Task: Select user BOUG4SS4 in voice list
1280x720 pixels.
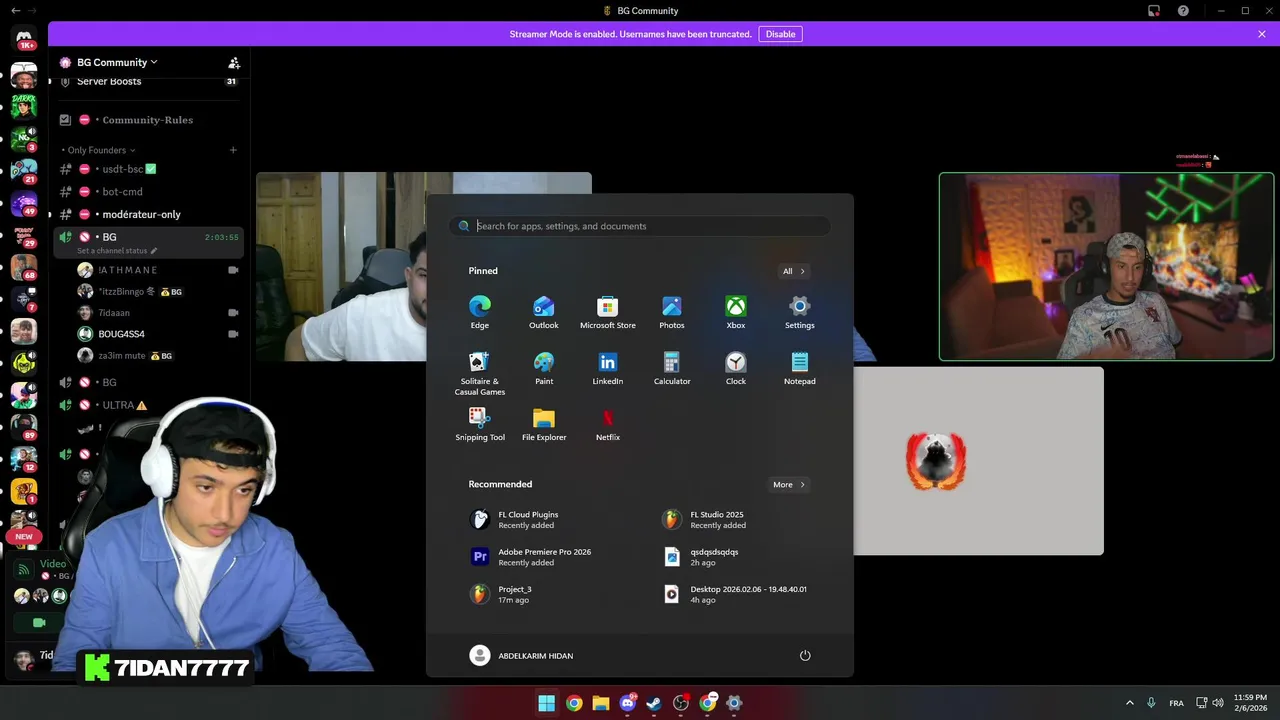Action: pos(158,334)
